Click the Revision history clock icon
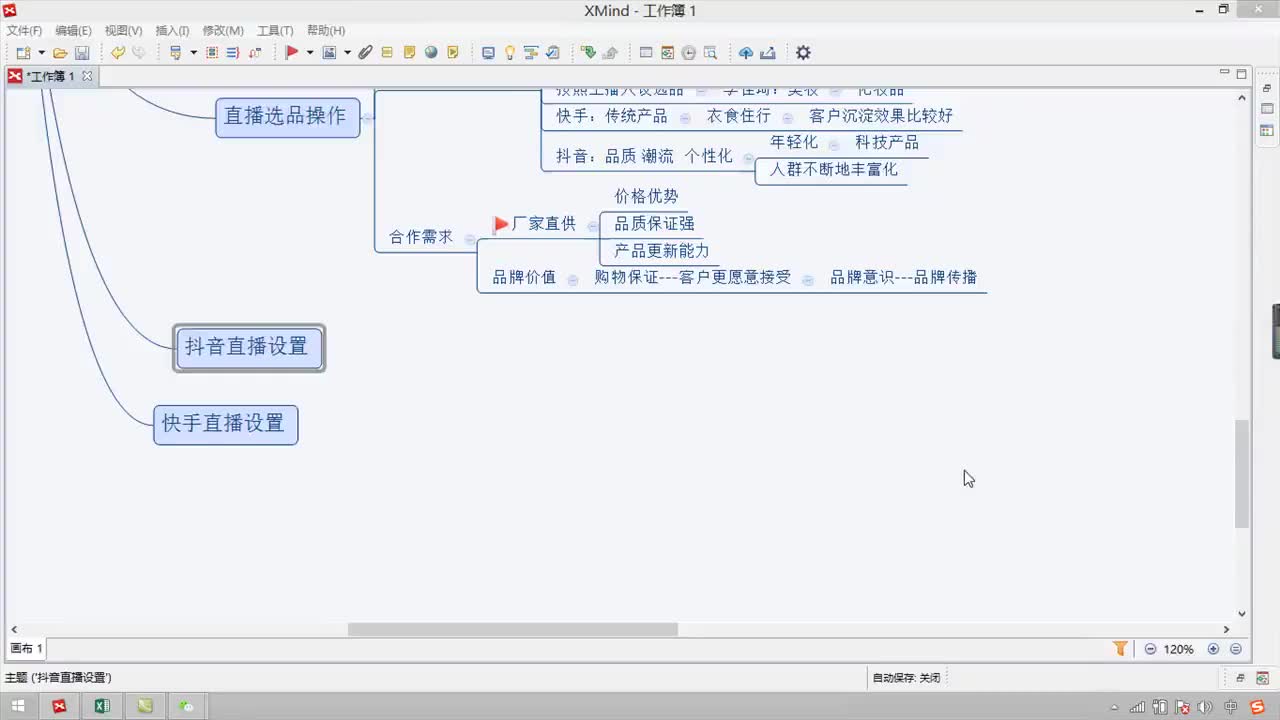Screen dimensions: 1280x720 pos(689,53)
